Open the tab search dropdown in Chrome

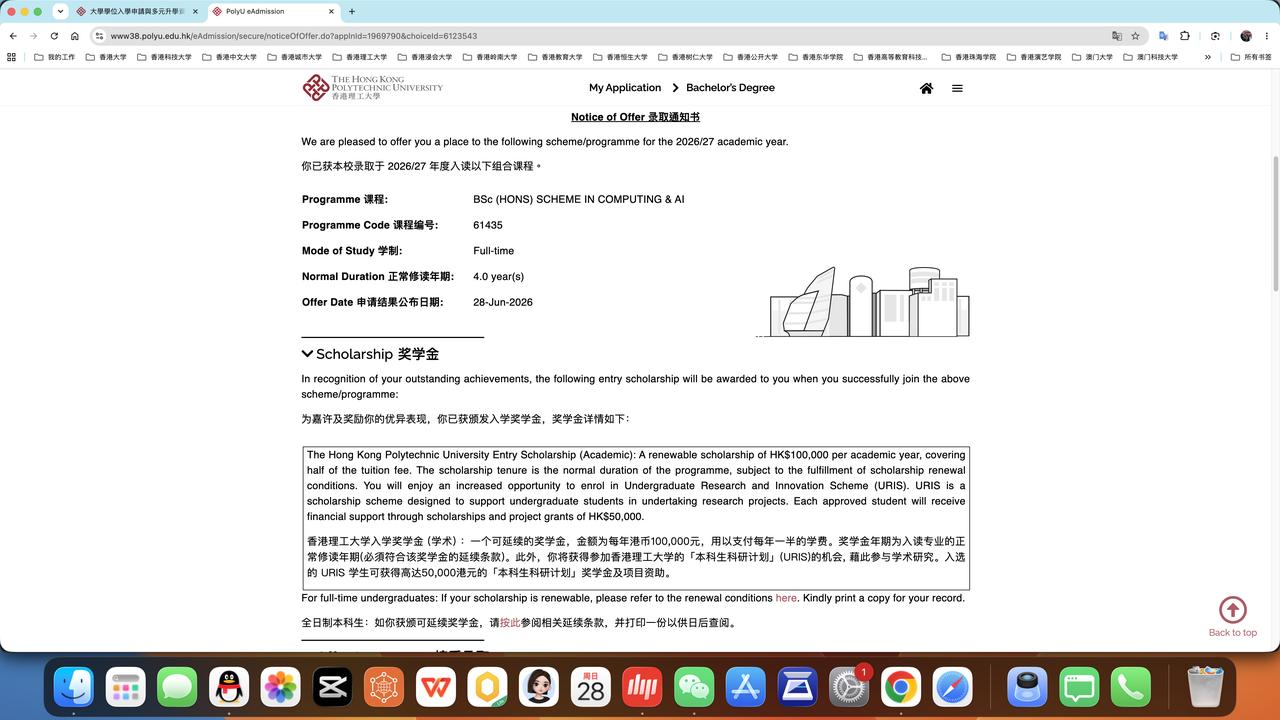[60, 11]
